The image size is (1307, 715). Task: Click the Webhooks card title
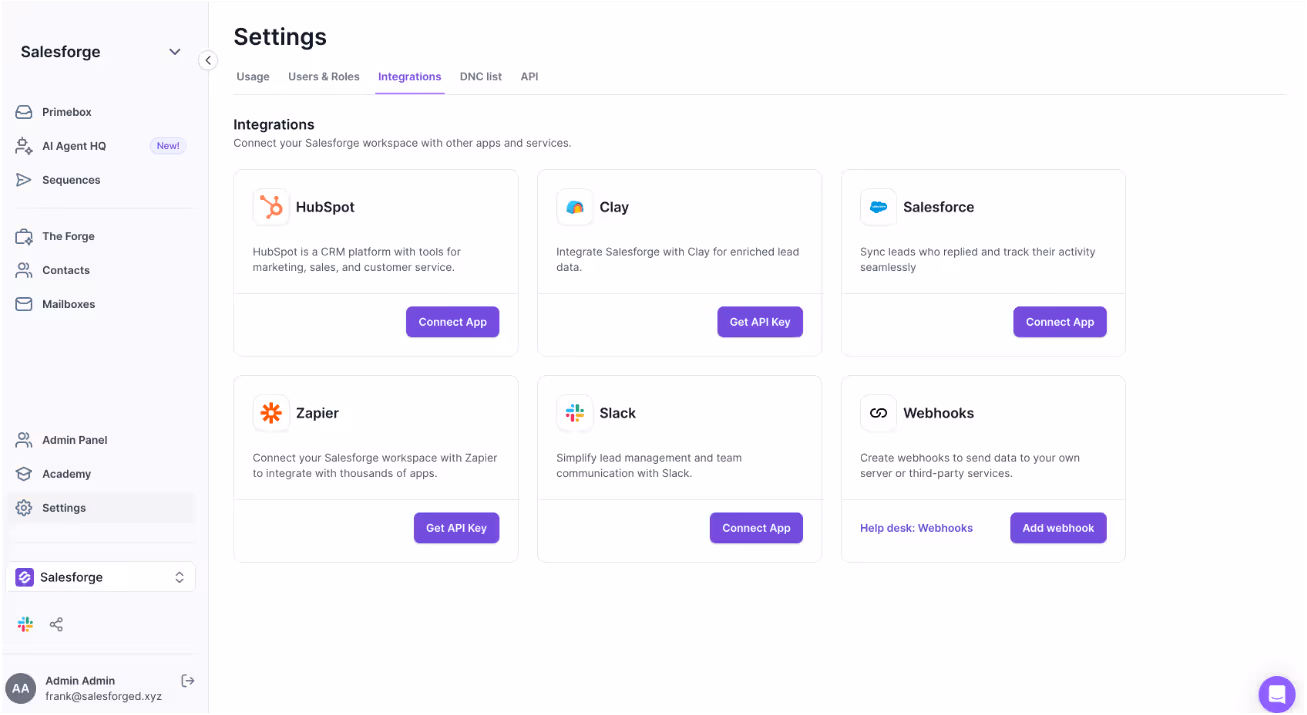coord(938,413)
